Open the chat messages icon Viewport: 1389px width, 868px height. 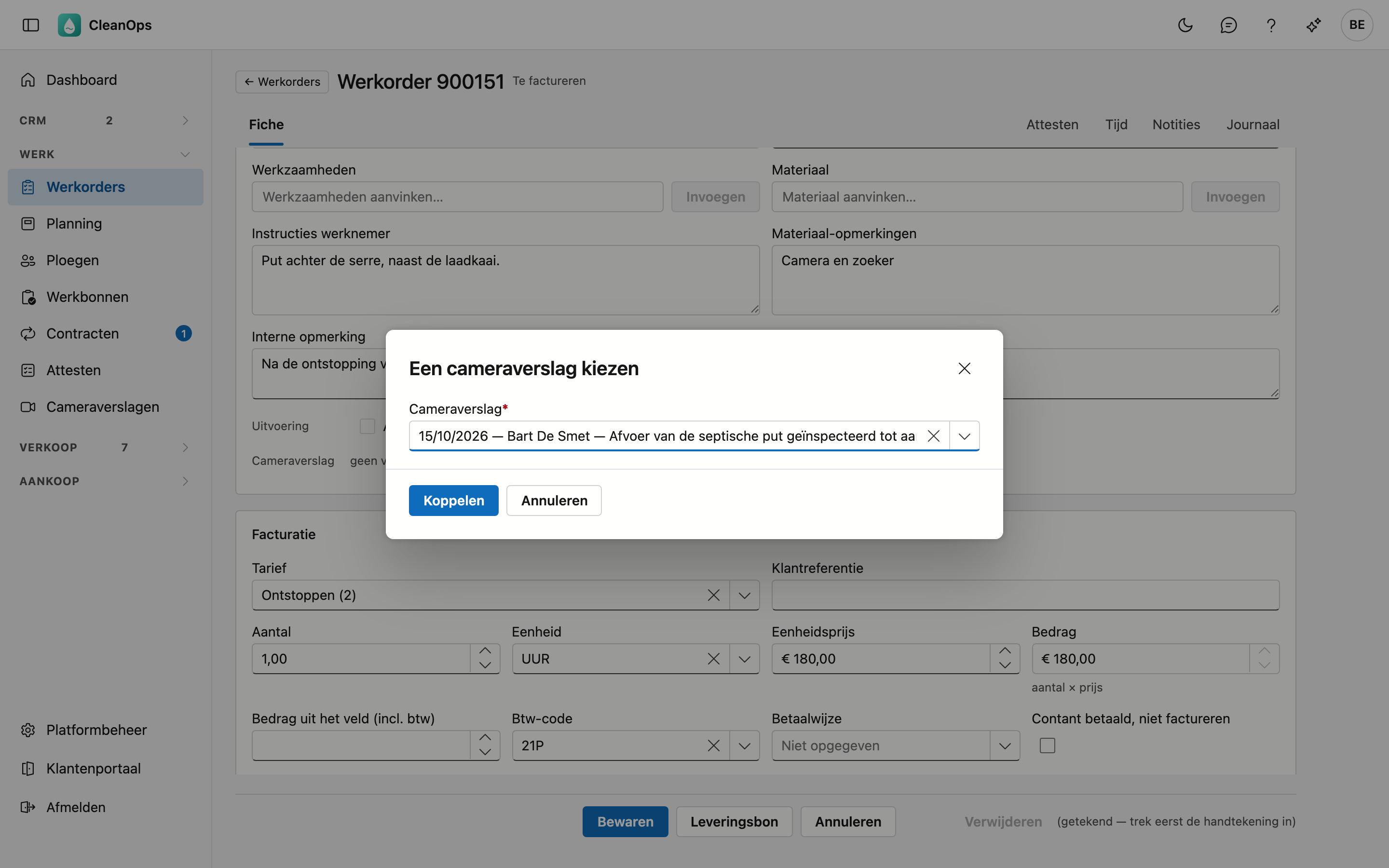click(x=1228, y=25)
